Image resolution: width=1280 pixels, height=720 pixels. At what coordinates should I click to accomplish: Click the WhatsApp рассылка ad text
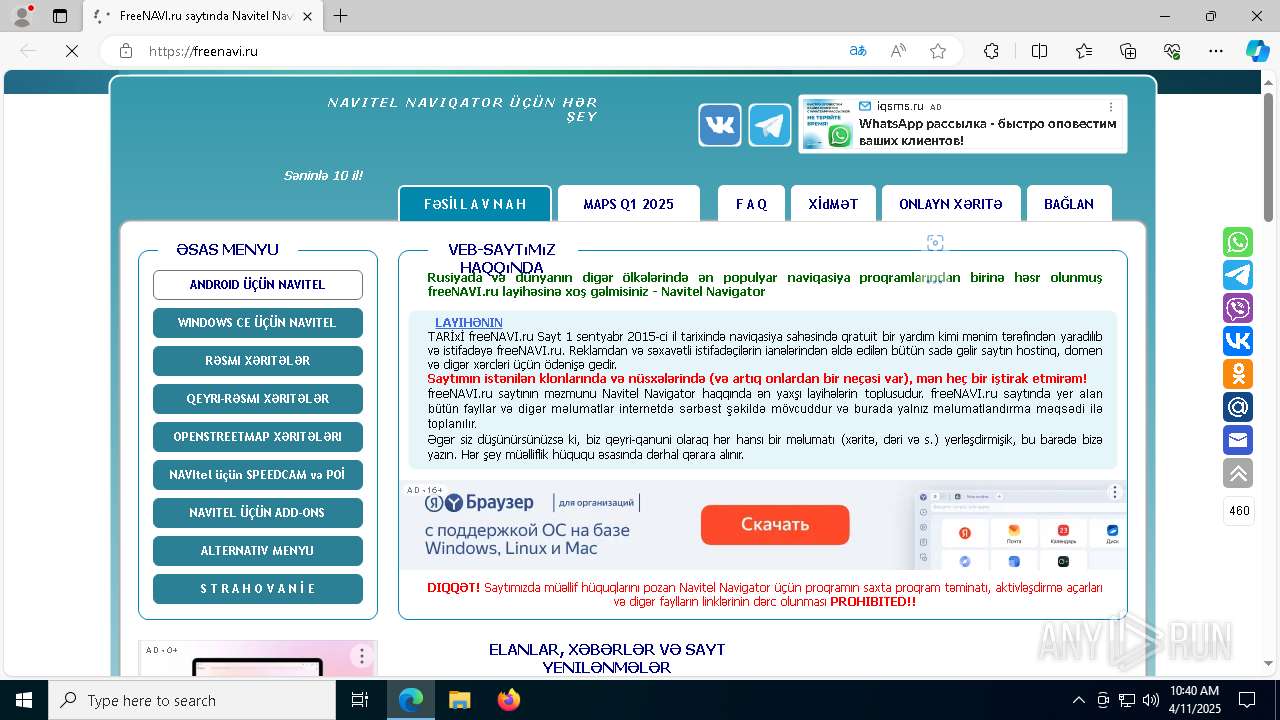click(988, 132)
